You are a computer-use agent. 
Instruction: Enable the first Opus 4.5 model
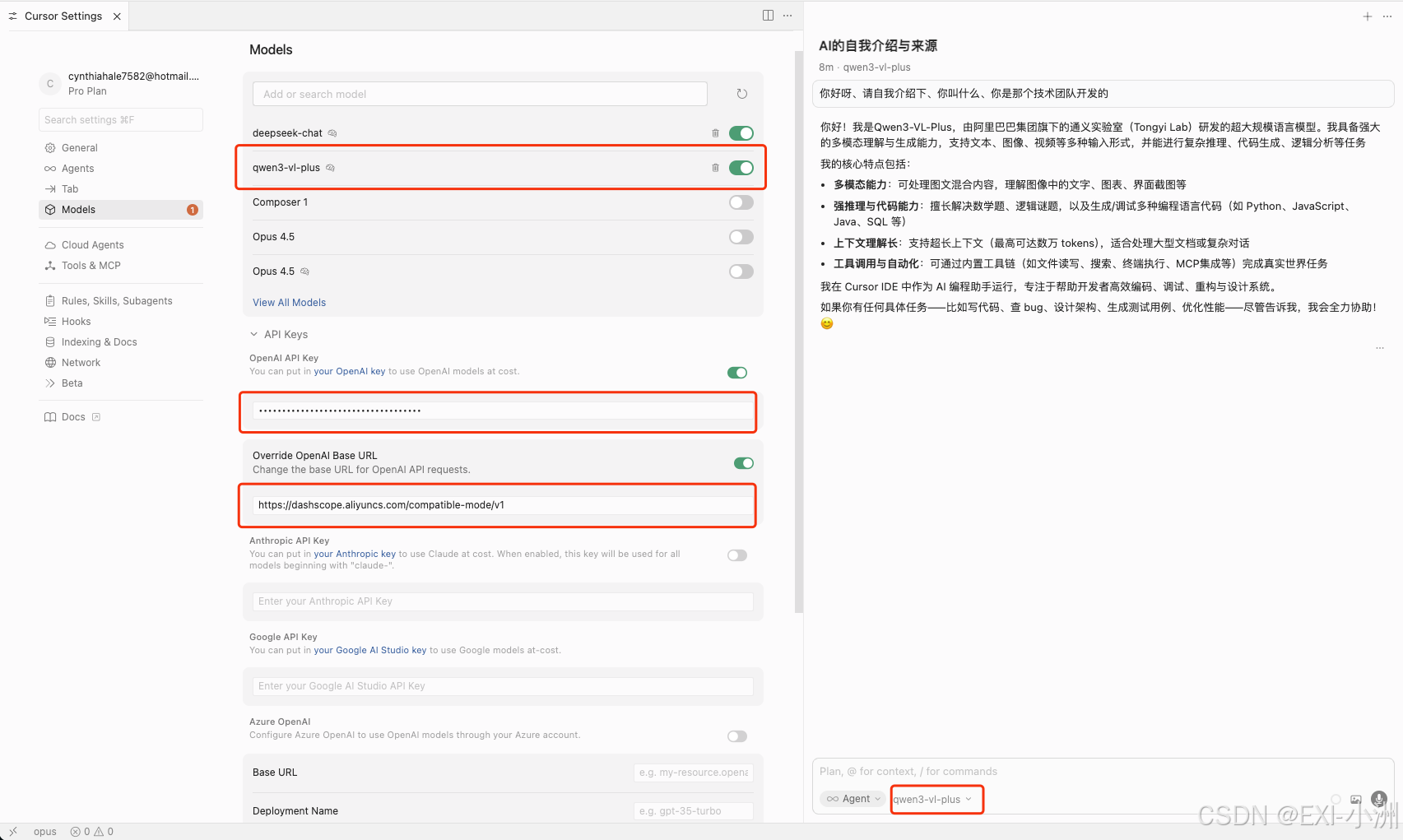point(741,237)
